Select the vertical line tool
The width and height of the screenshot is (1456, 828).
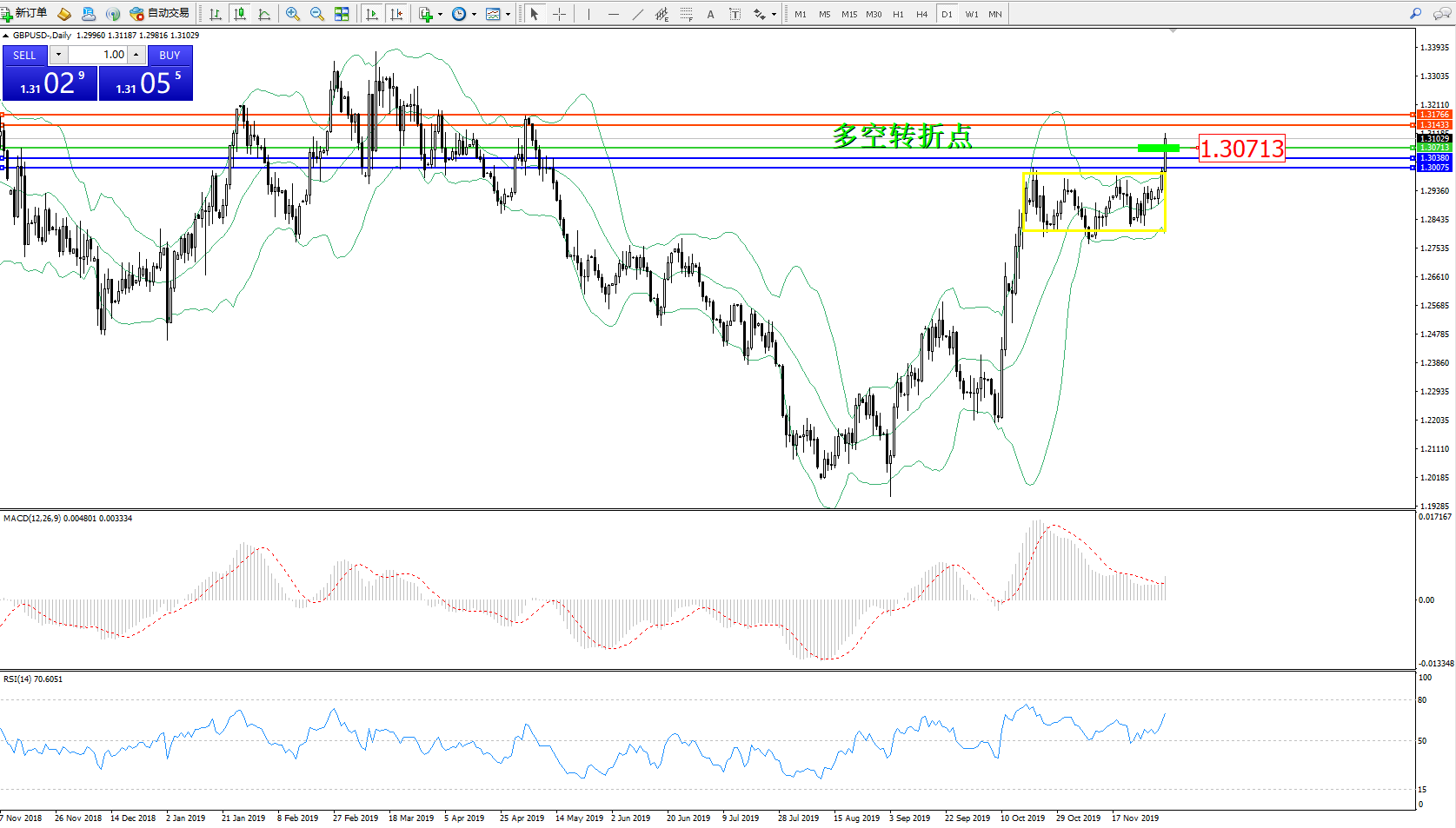click(x=588, y=14)
